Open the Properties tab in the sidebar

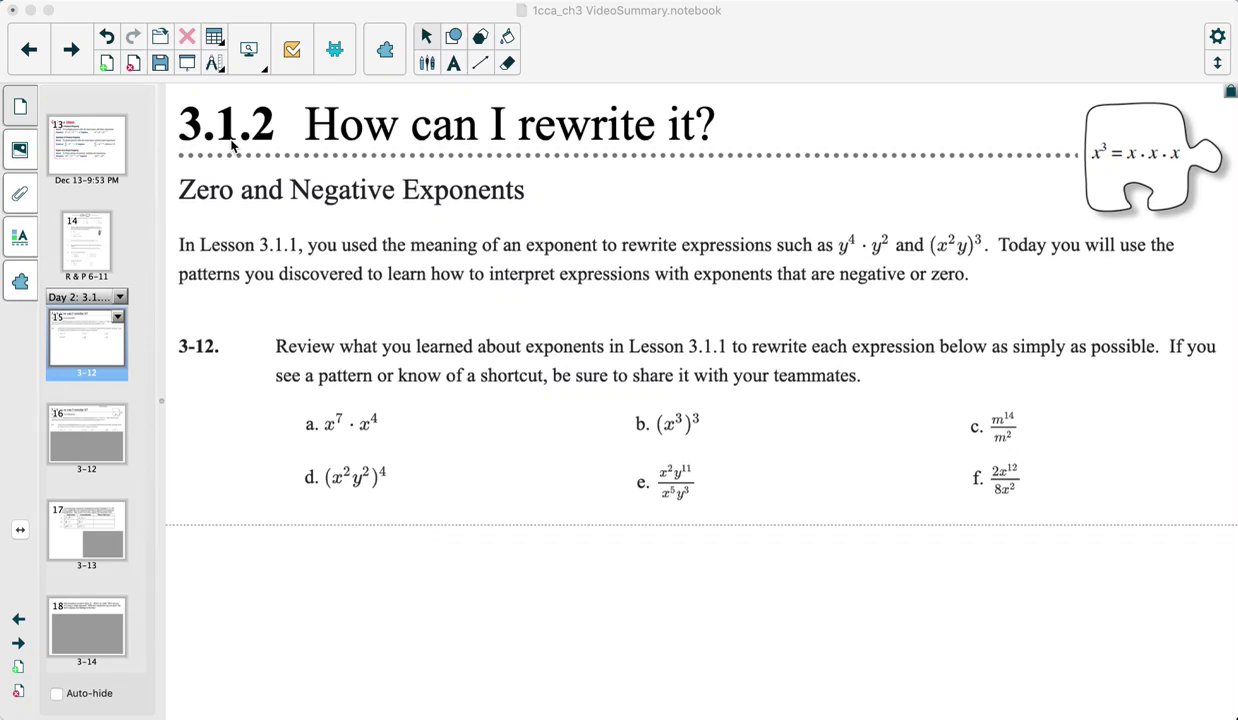click(20, 238)
